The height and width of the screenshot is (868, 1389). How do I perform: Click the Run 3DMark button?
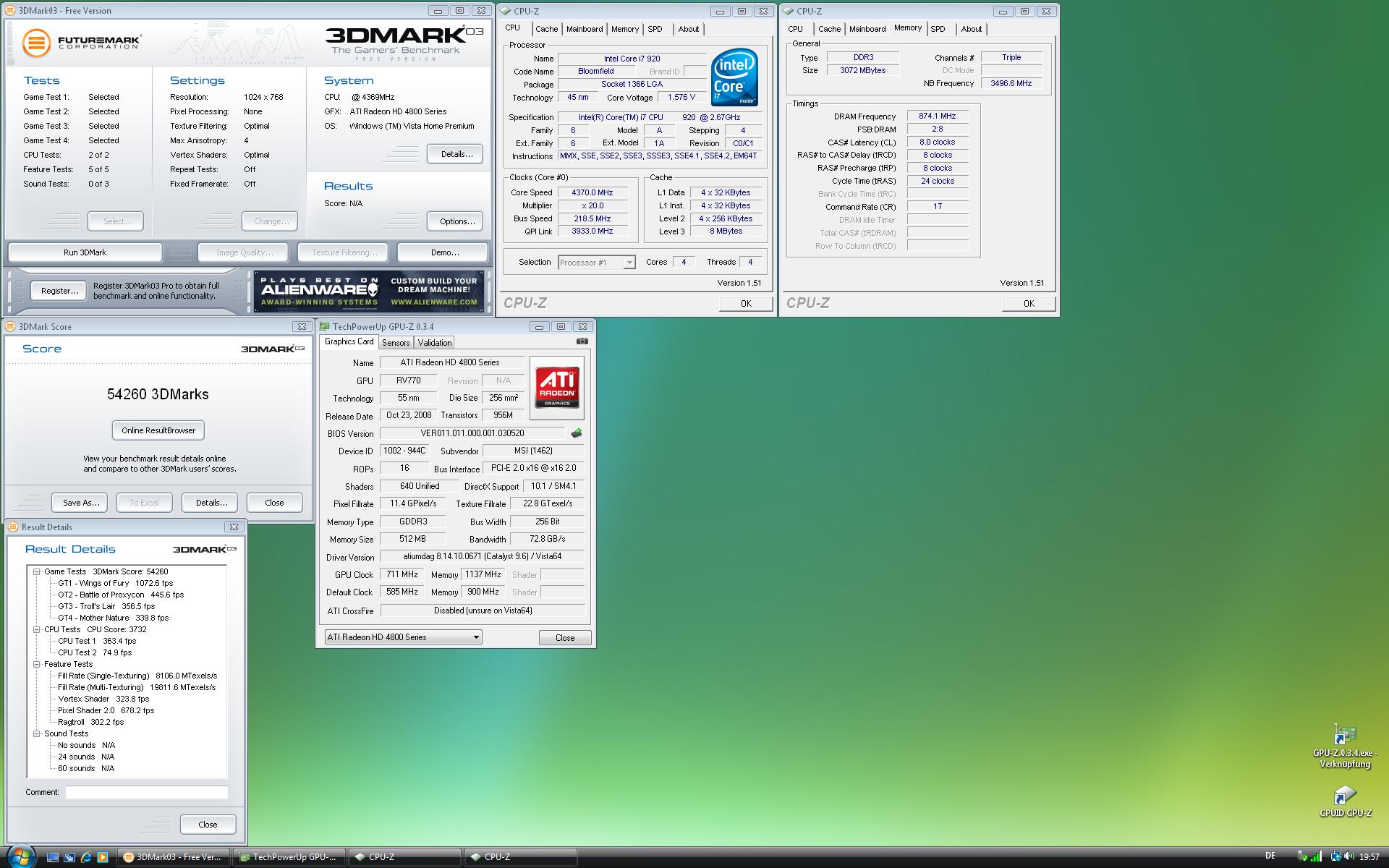(x=85, y=252)
